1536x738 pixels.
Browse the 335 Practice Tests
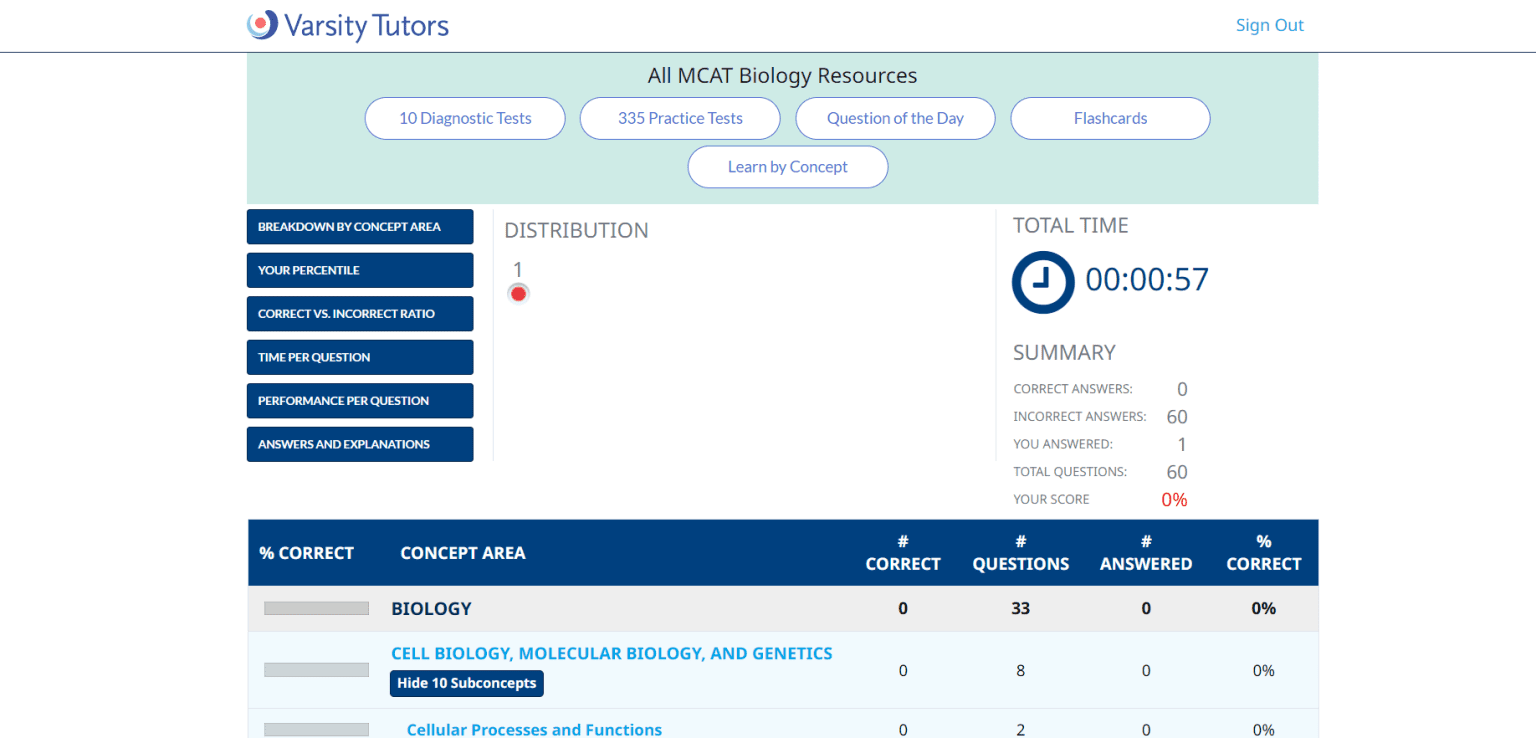pyautogui.click(x=680, y=118)
